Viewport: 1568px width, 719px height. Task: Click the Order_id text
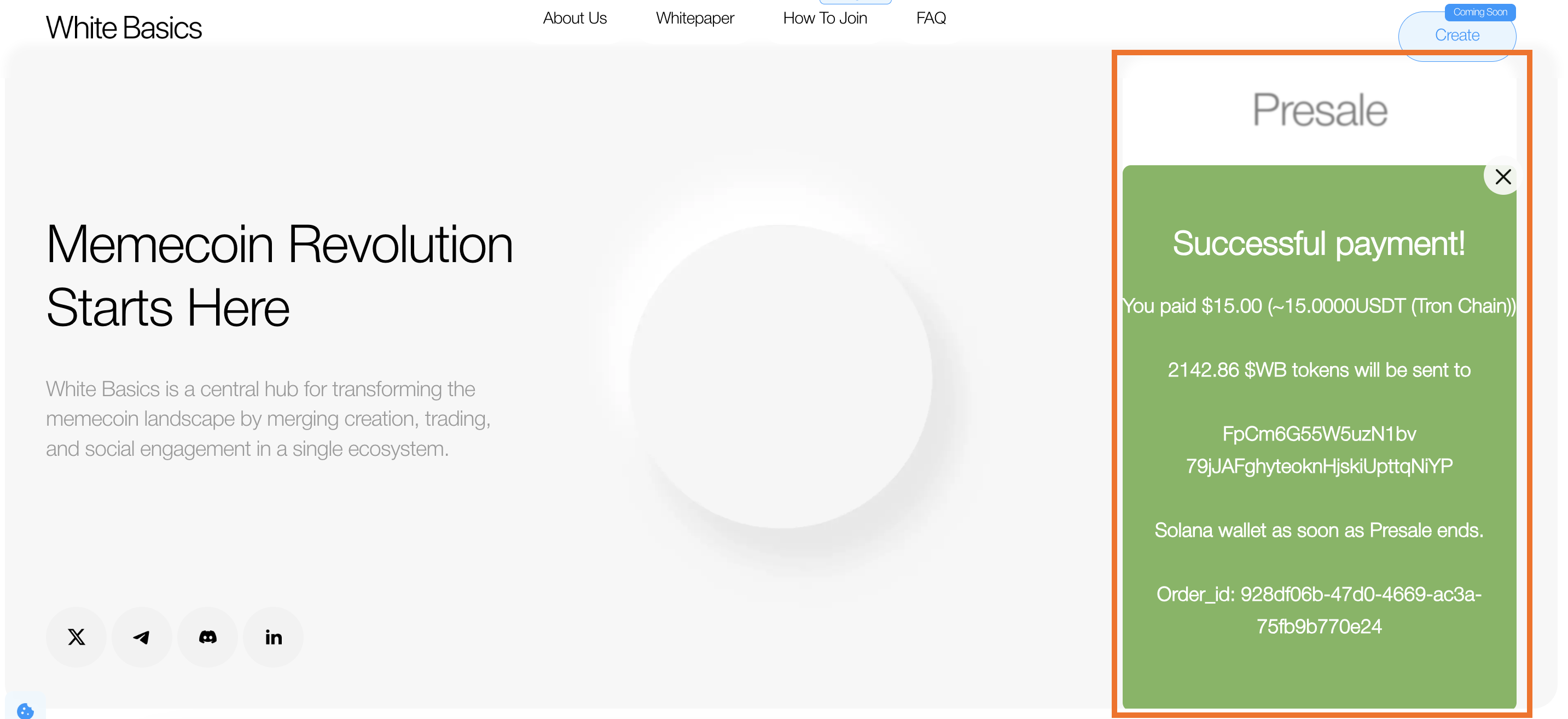[1319, 610]
